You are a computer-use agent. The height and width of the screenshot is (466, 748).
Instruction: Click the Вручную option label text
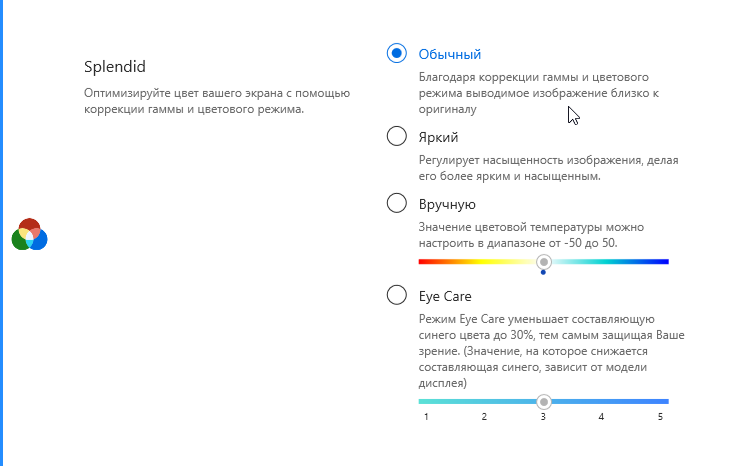click(447, 204)
